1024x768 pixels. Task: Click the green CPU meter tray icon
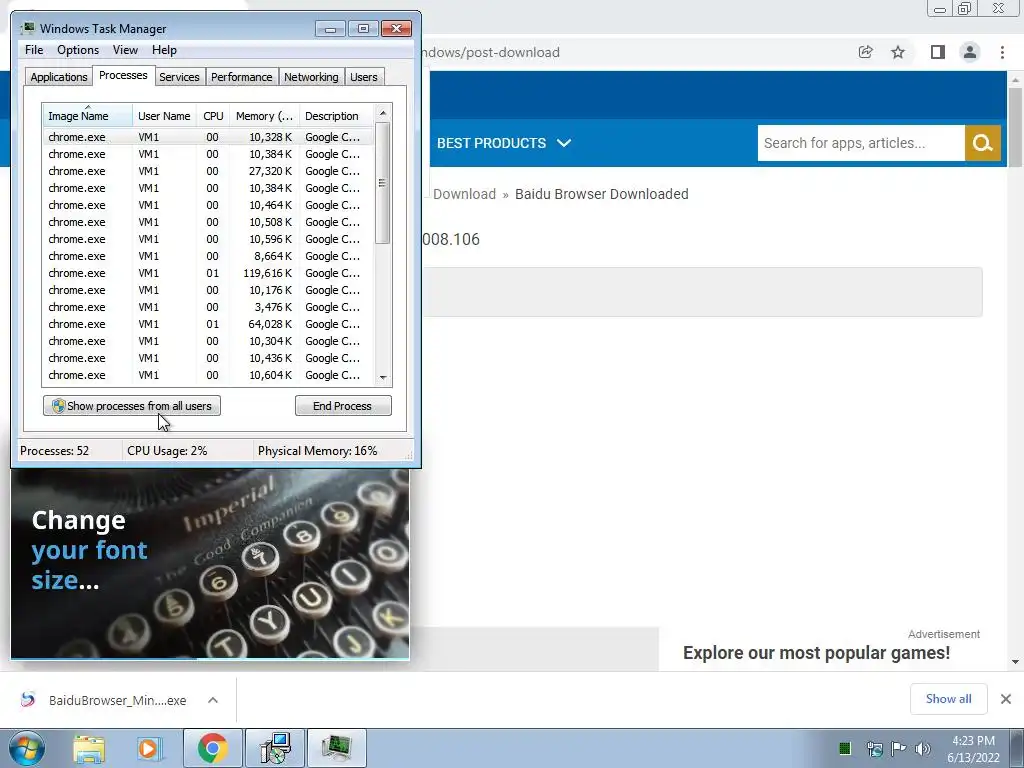(x=844, y=748)
